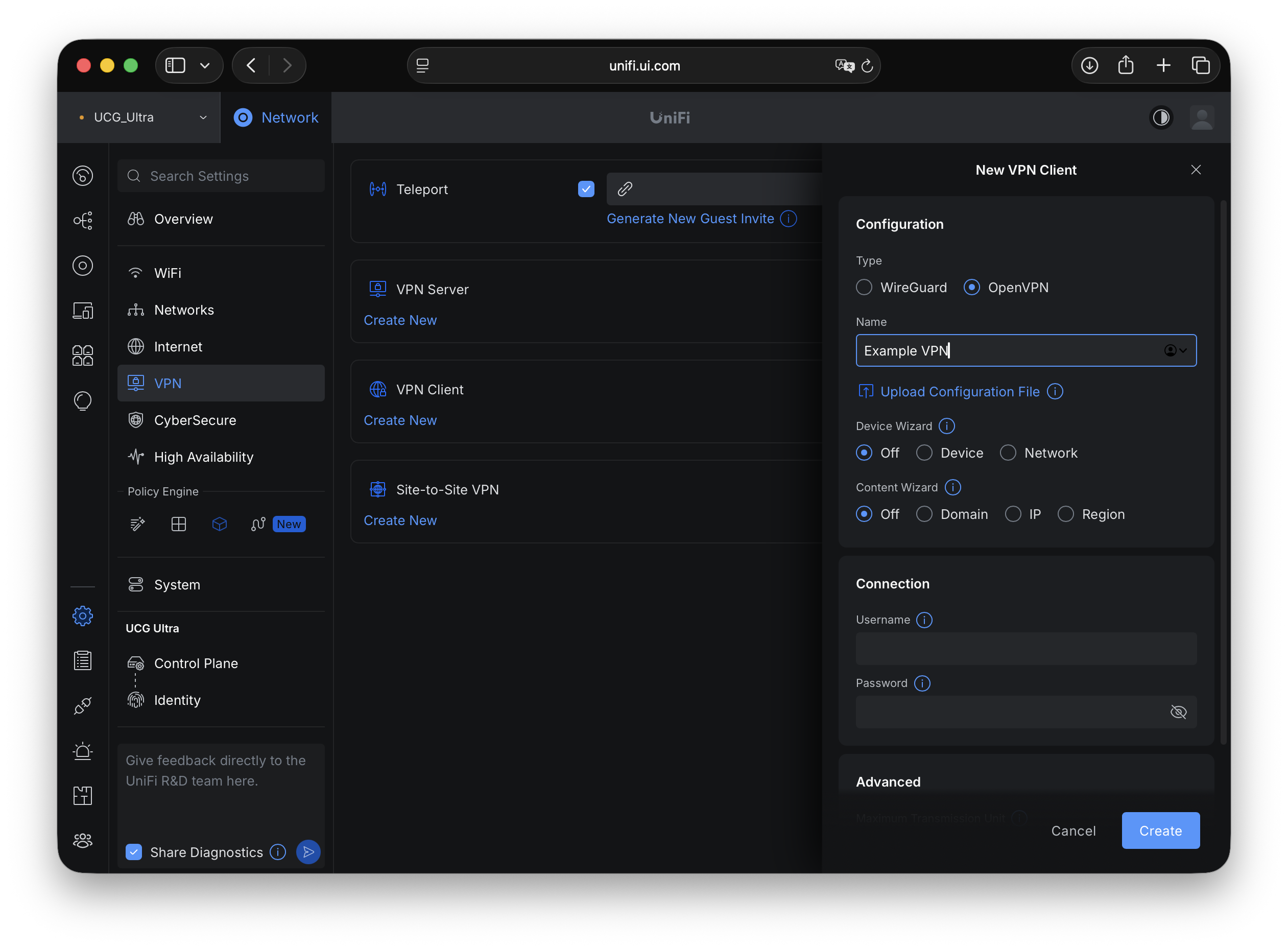Open the System settings section
The width and height of the screenshot is (1288, 949).
click(x=221, y=584)
